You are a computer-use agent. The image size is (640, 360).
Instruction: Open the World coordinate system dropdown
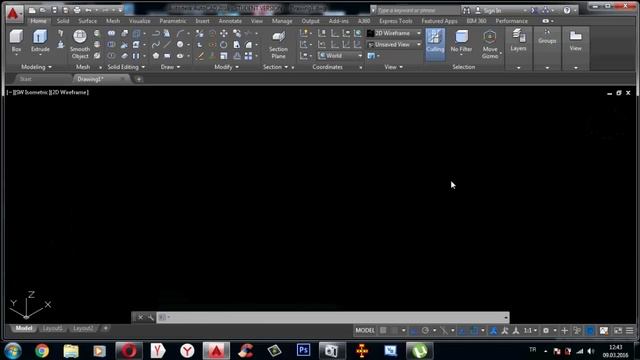[340, 56]
